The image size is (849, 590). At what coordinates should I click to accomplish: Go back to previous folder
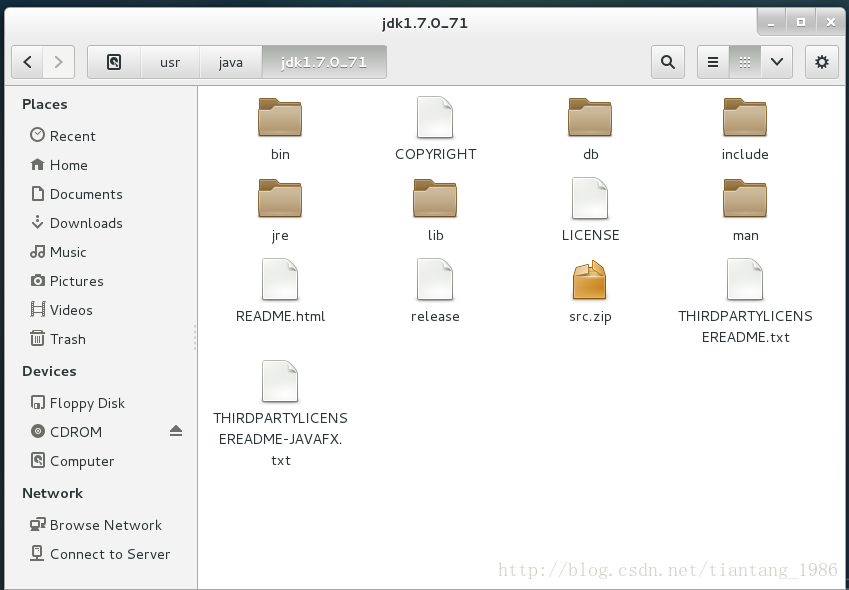28,62
